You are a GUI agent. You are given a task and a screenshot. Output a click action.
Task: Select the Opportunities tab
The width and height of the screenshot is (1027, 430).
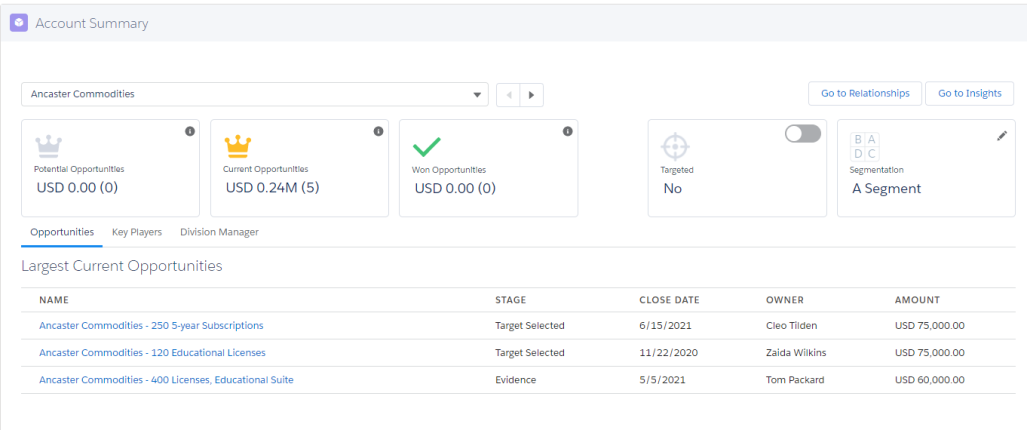(62, 232)
